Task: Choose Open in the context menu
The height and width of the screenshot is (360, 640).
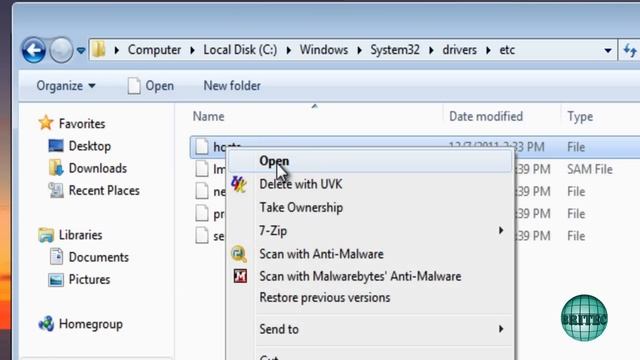Action: 369,161
